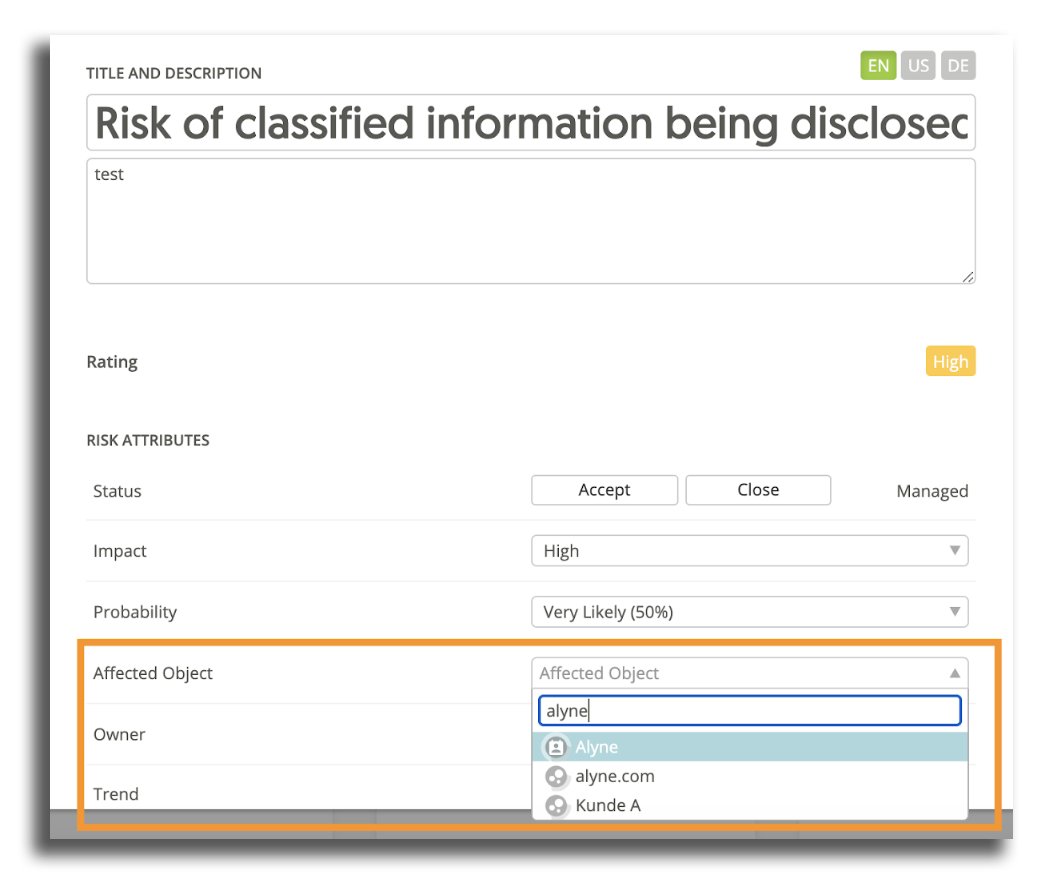Select Alyne from the dropdown results
Image resolution: width=1051 pixels, height=893 pixels.
pyautogui.click(x=750, y=747)
